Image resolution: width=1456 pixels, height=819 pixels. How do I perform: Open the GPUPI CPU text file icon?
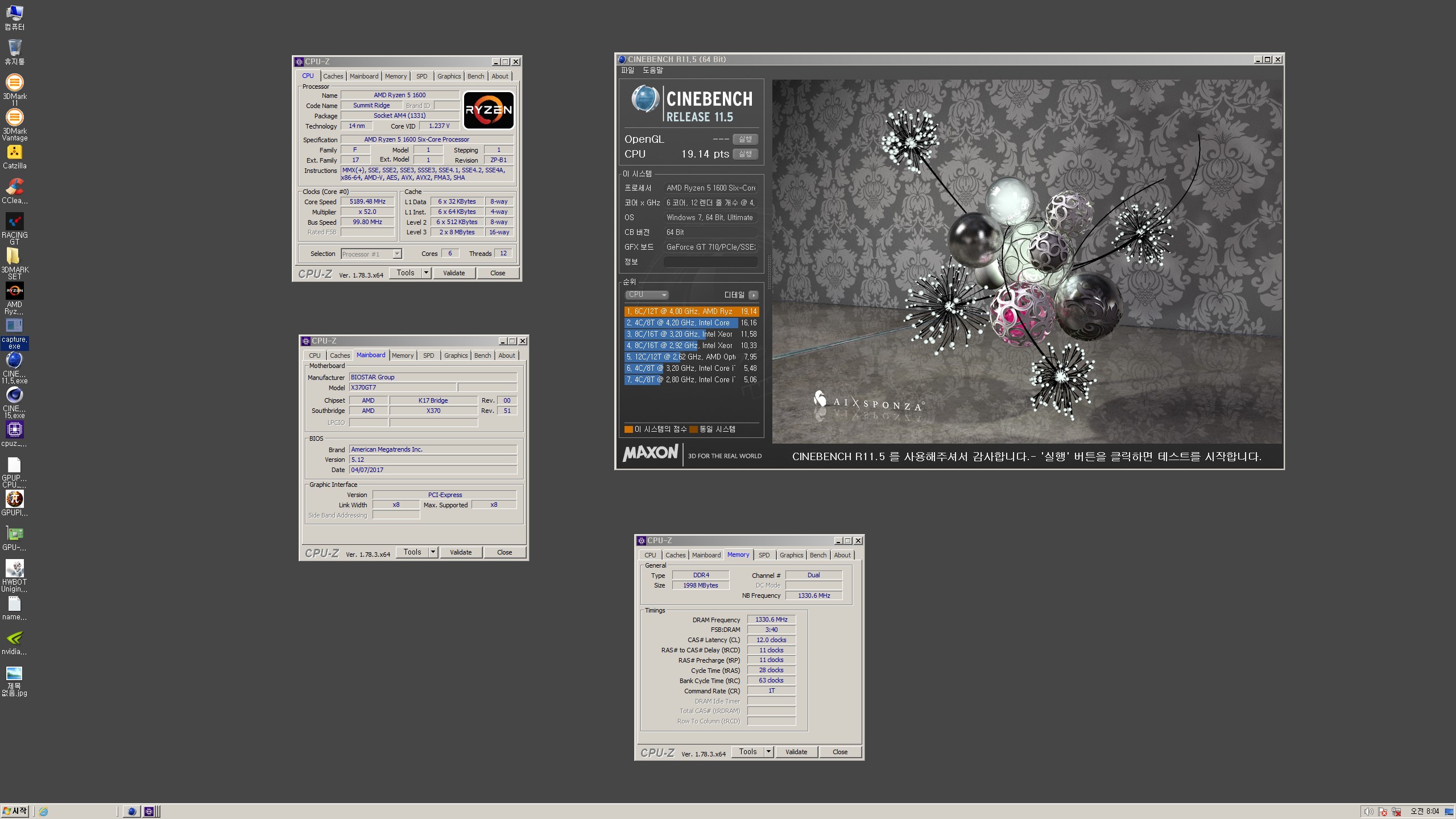14,472
